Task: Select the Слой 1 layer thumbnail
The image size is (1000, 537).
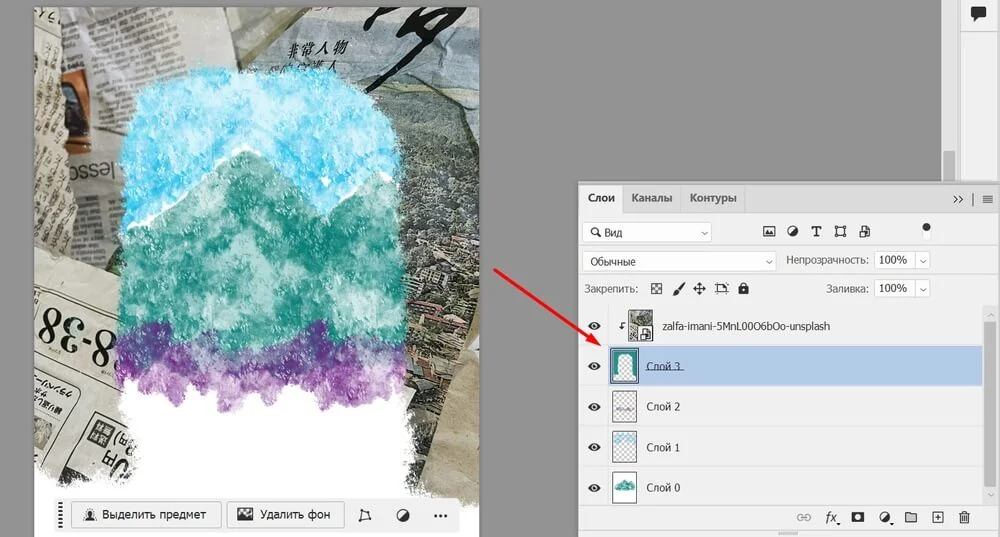Action: [x=624, y=447]
